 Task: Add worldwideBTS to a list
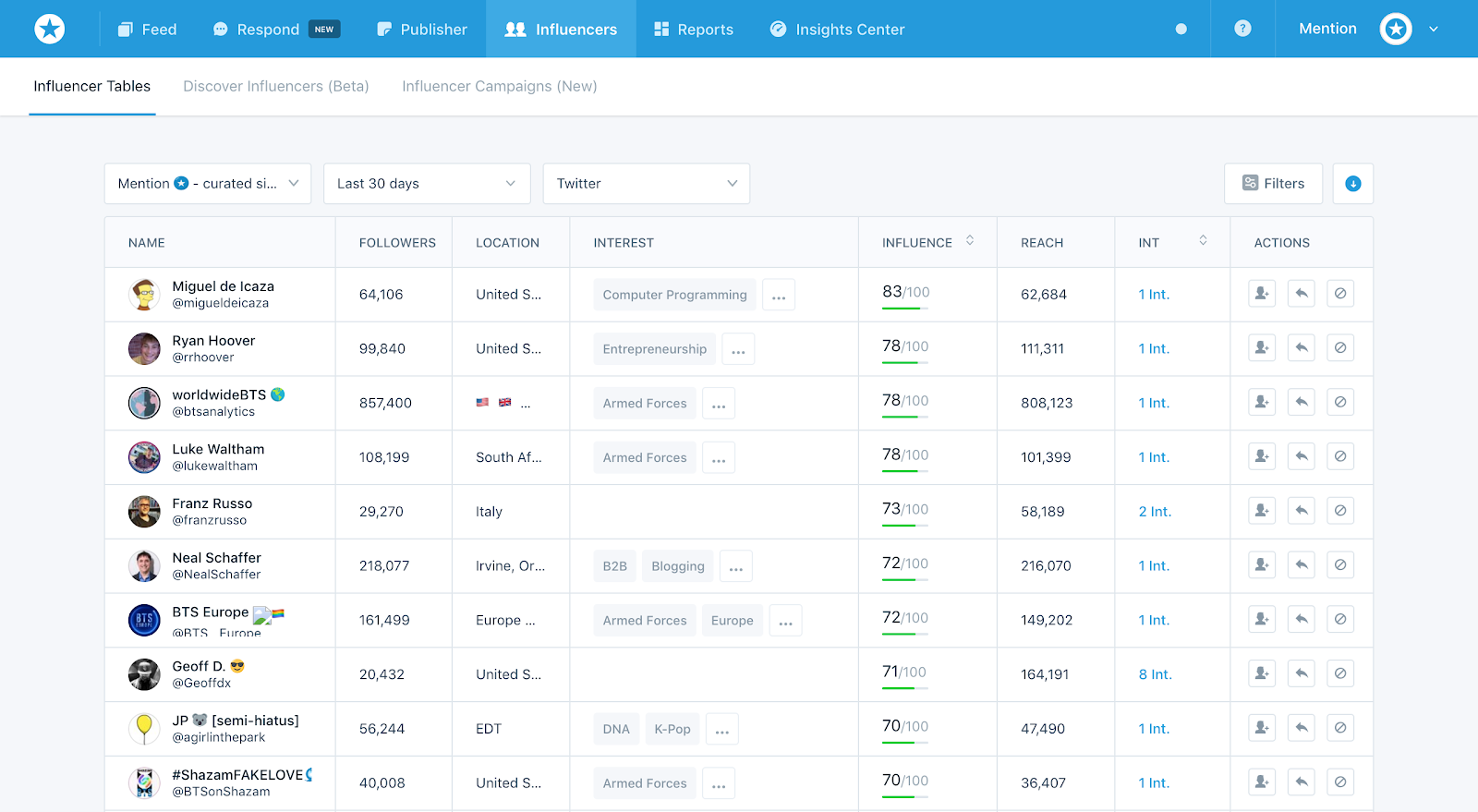[1262, 402]
